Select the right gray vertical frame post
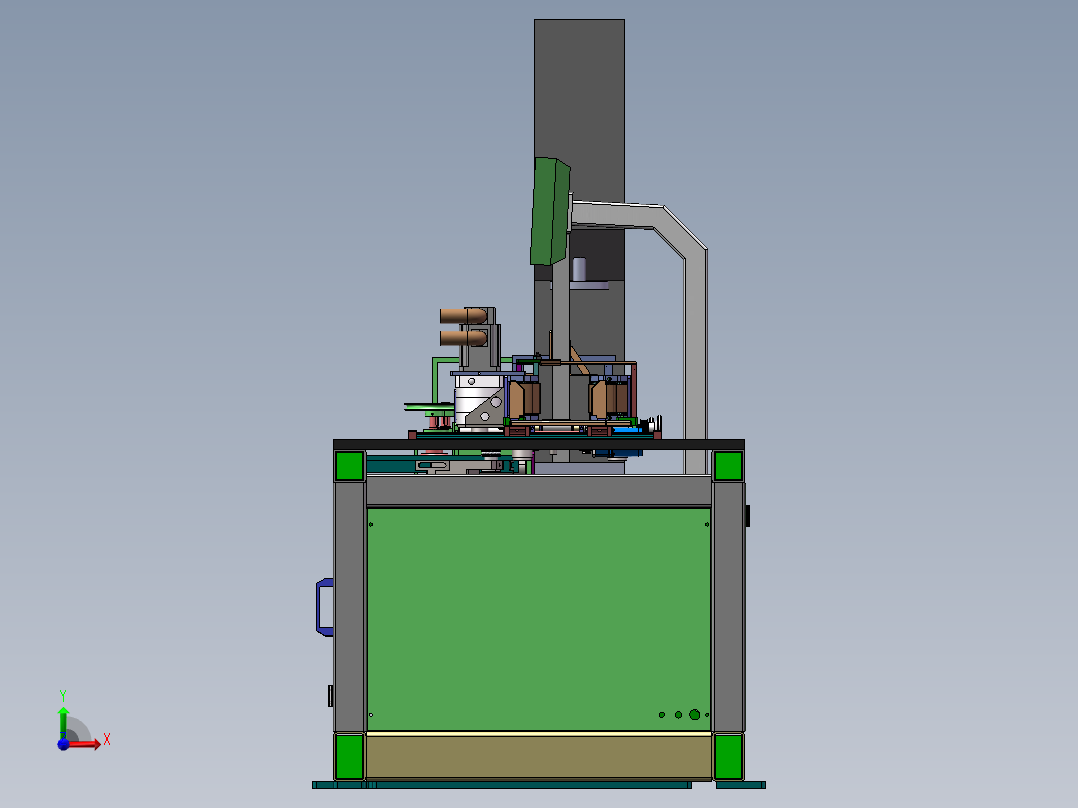The image size is (1078, 808). 728,607
